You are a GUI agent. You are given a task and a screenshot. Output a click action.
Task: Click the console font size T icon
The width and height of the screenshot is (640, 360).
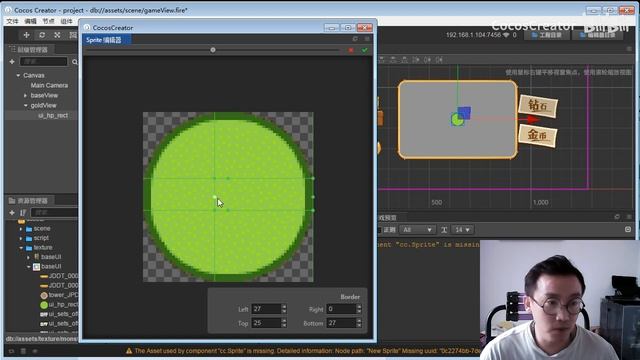444,230
